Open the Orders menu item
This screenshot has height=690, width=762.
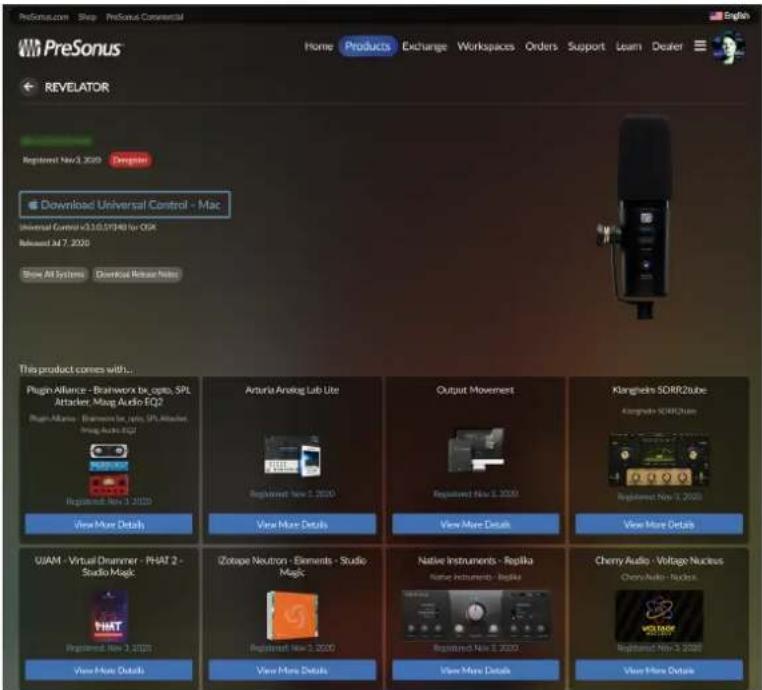tap(541, 47)
